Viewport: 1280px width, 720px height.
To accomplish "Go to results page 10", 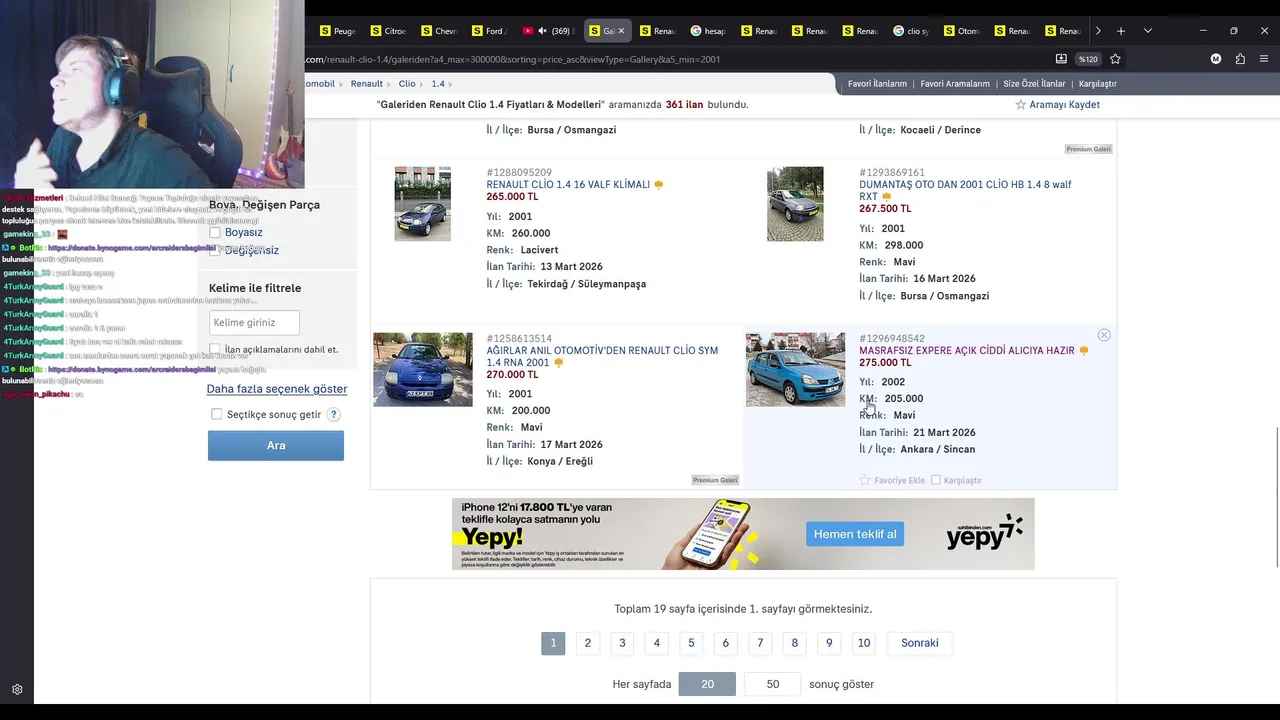I will pyautogui.click(x=864, y=643).
